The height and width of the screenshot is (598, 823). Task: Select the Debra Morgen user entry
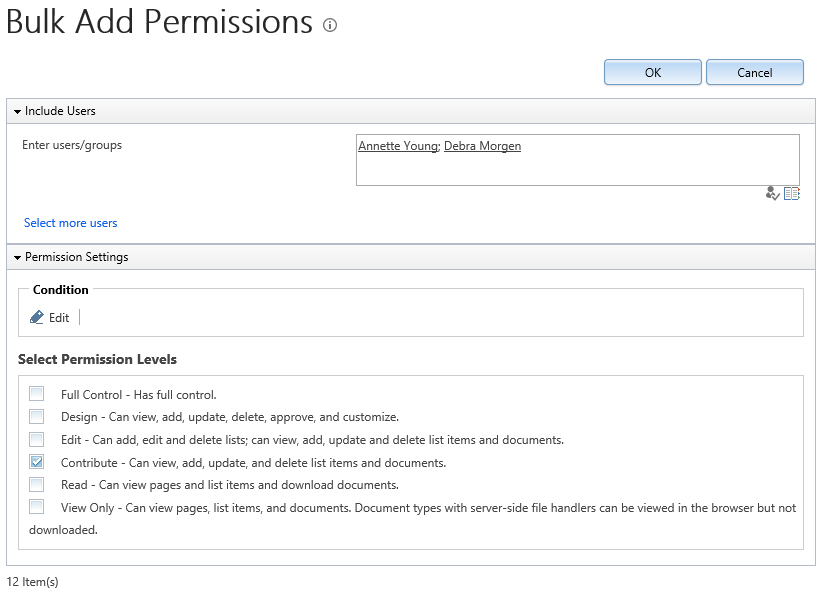(x=482, y=145)
